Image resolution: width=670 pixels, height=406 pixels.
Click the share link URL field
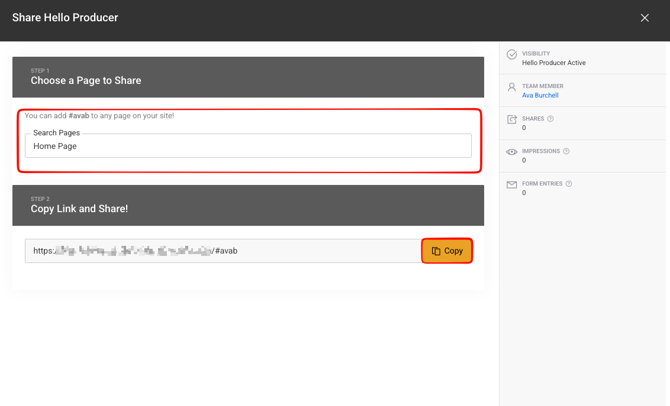222,251
